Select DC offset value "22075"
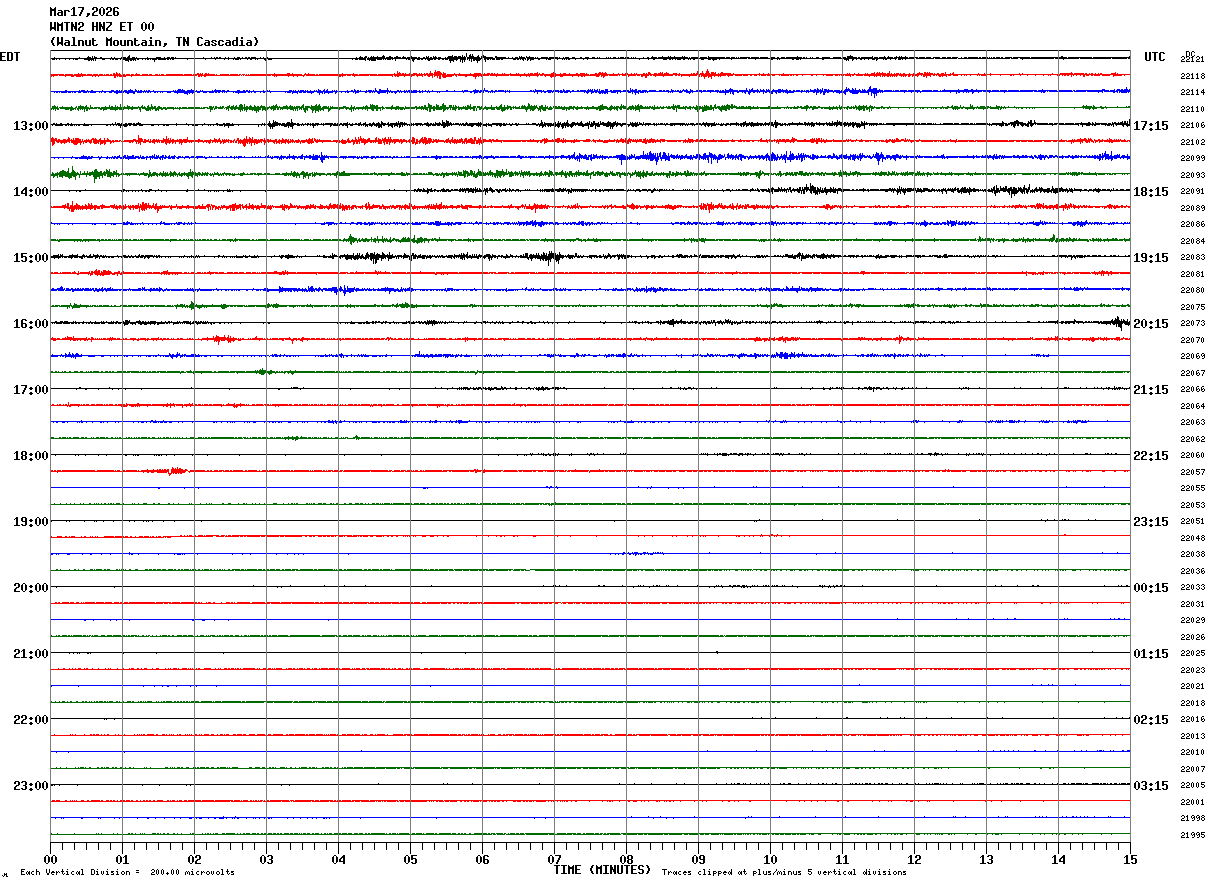This screenshot has height=886, width=1210. 1193,307
